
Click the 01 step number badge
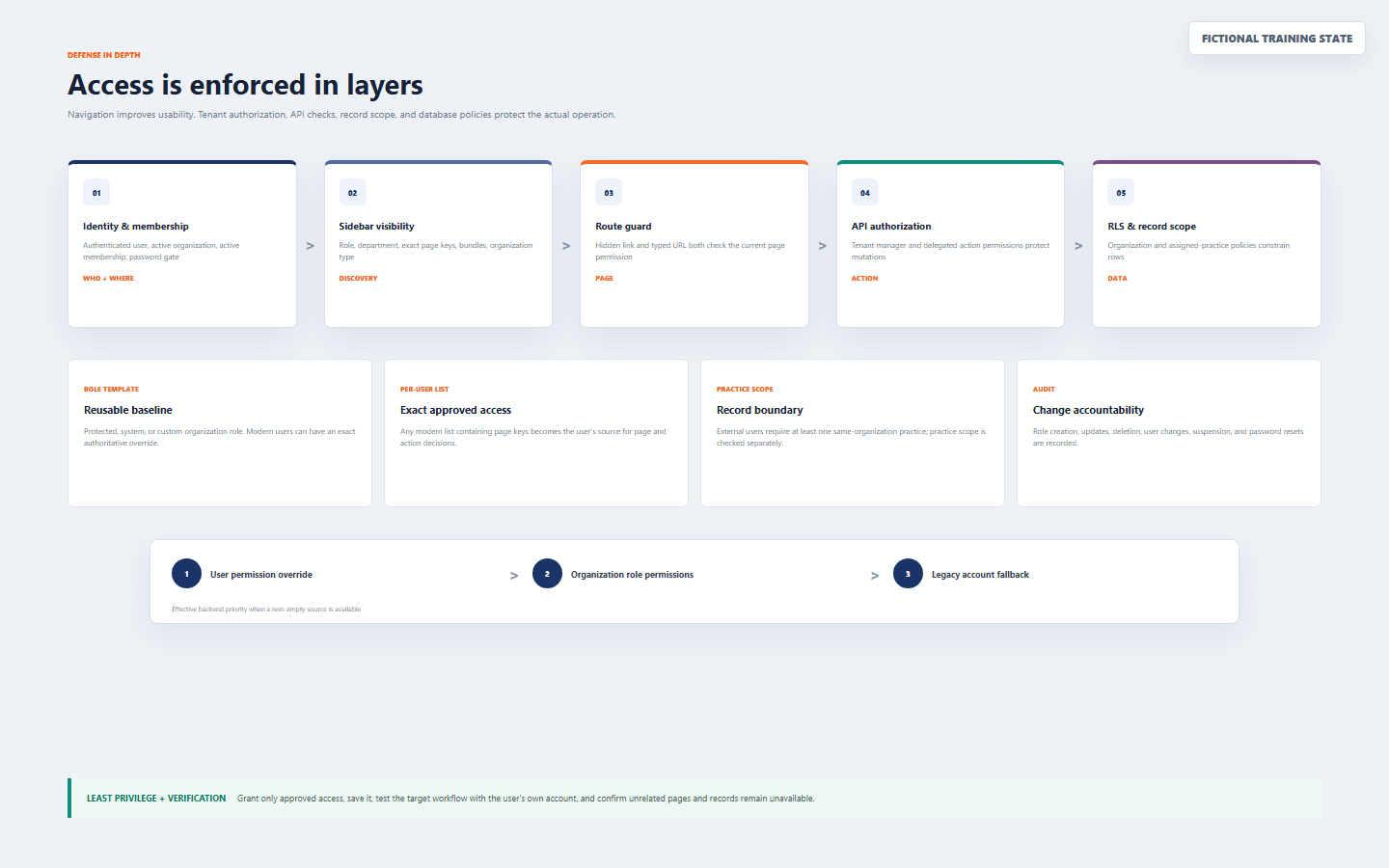[x=96, y=193]
